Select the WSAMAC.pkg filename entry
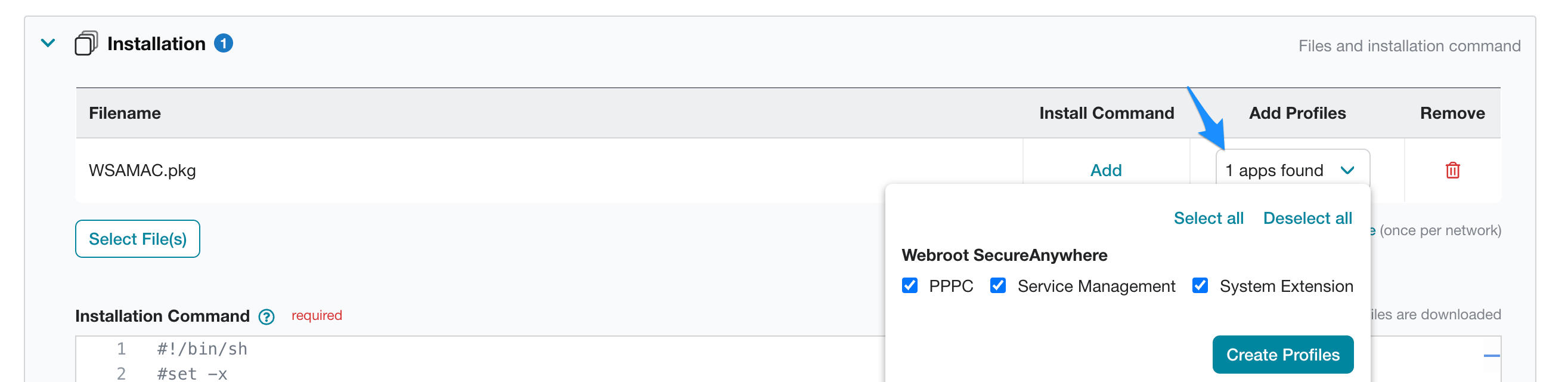 pyautogui.click(x=143, y=171)
